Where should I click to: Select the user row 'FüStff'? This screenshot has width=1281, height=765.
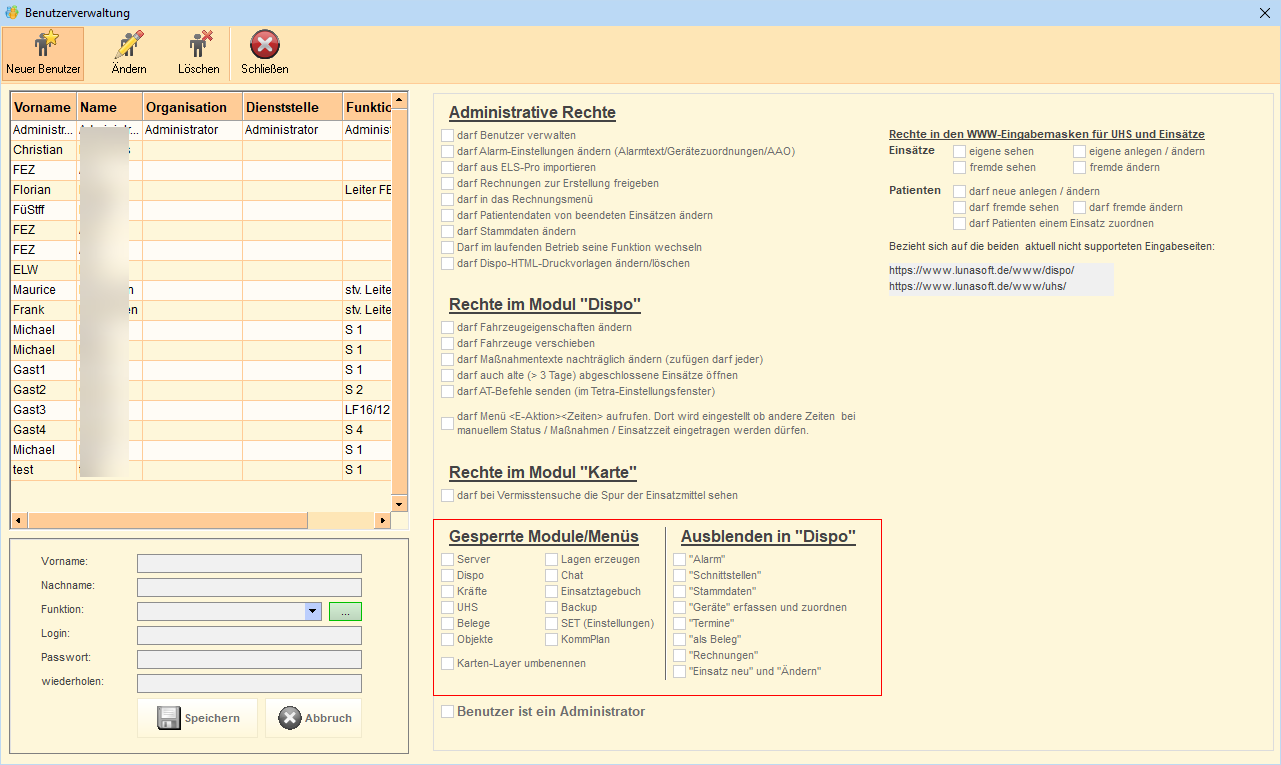coord(200,210)
